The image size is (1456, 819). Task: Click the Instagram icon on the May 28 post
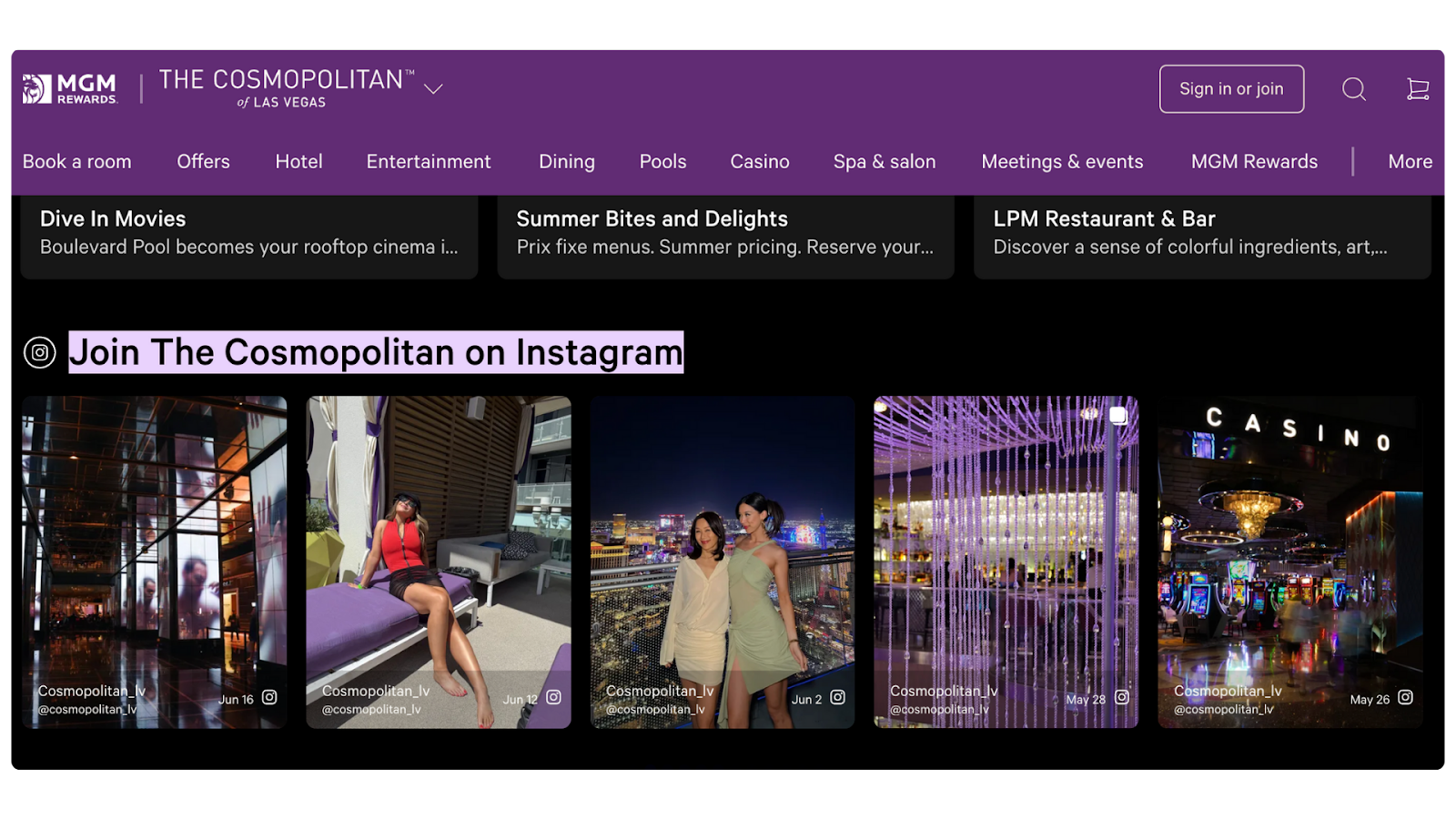[x=1122, y=697]
